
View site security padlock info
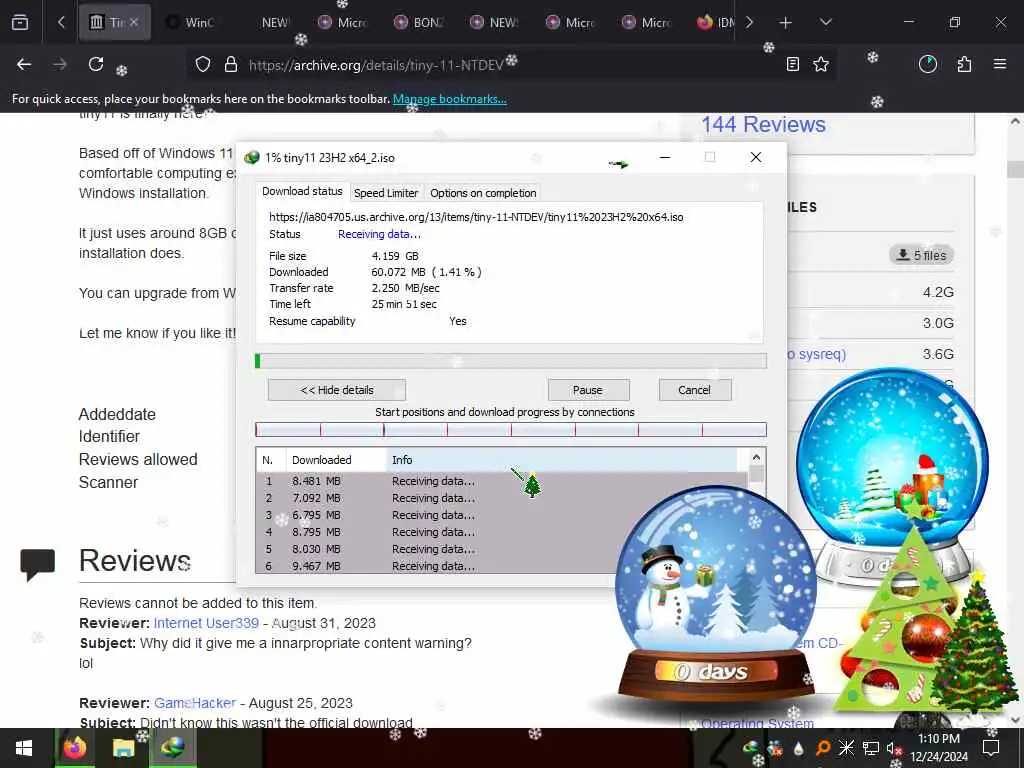231,65
